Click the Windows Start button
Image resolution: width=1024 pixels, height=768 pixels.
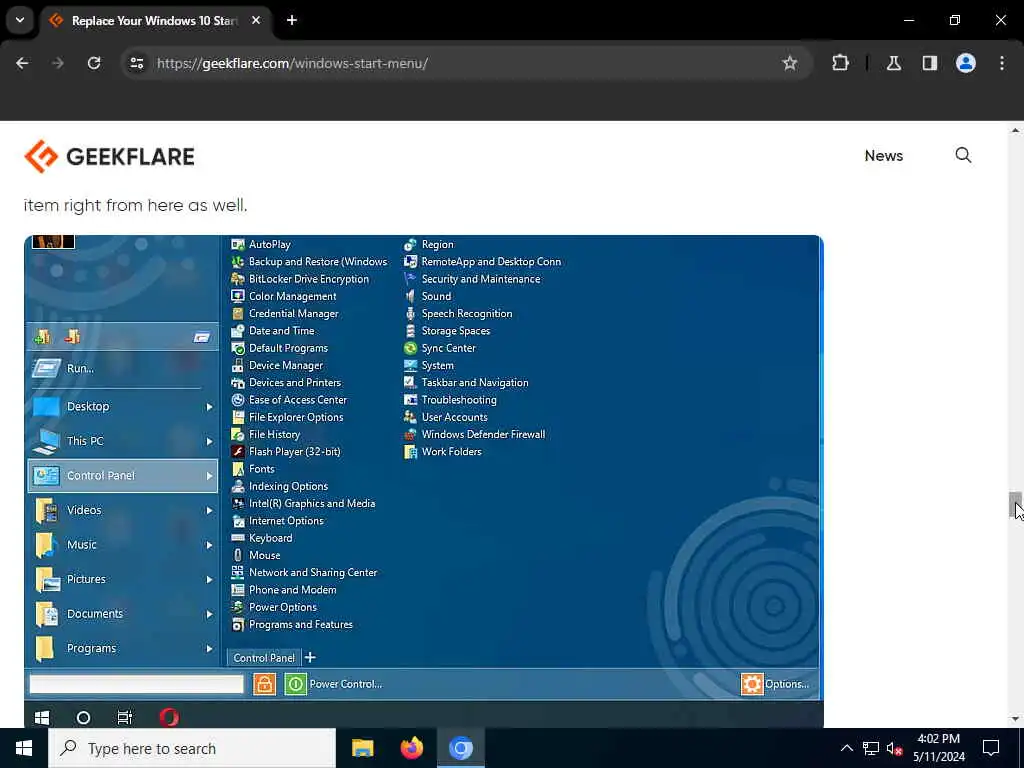click(24, 748)
